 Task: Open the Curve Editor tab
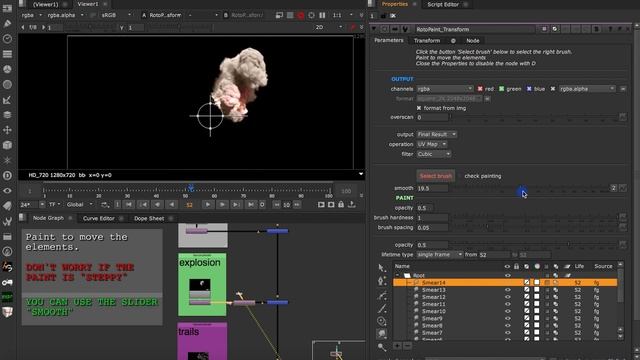98,218
